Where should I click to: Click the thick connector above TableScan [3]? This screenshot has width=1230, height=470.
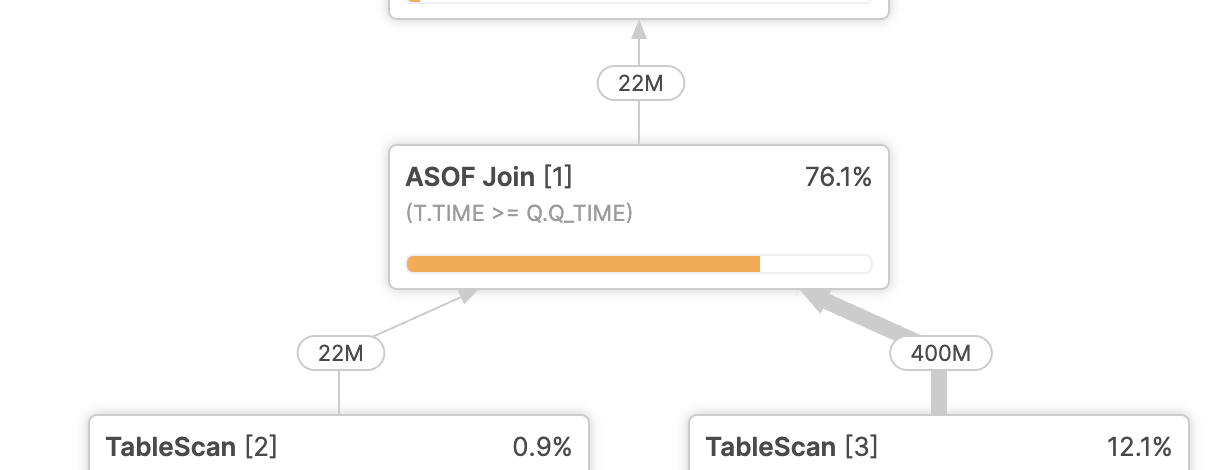click(x=939, y=392)
